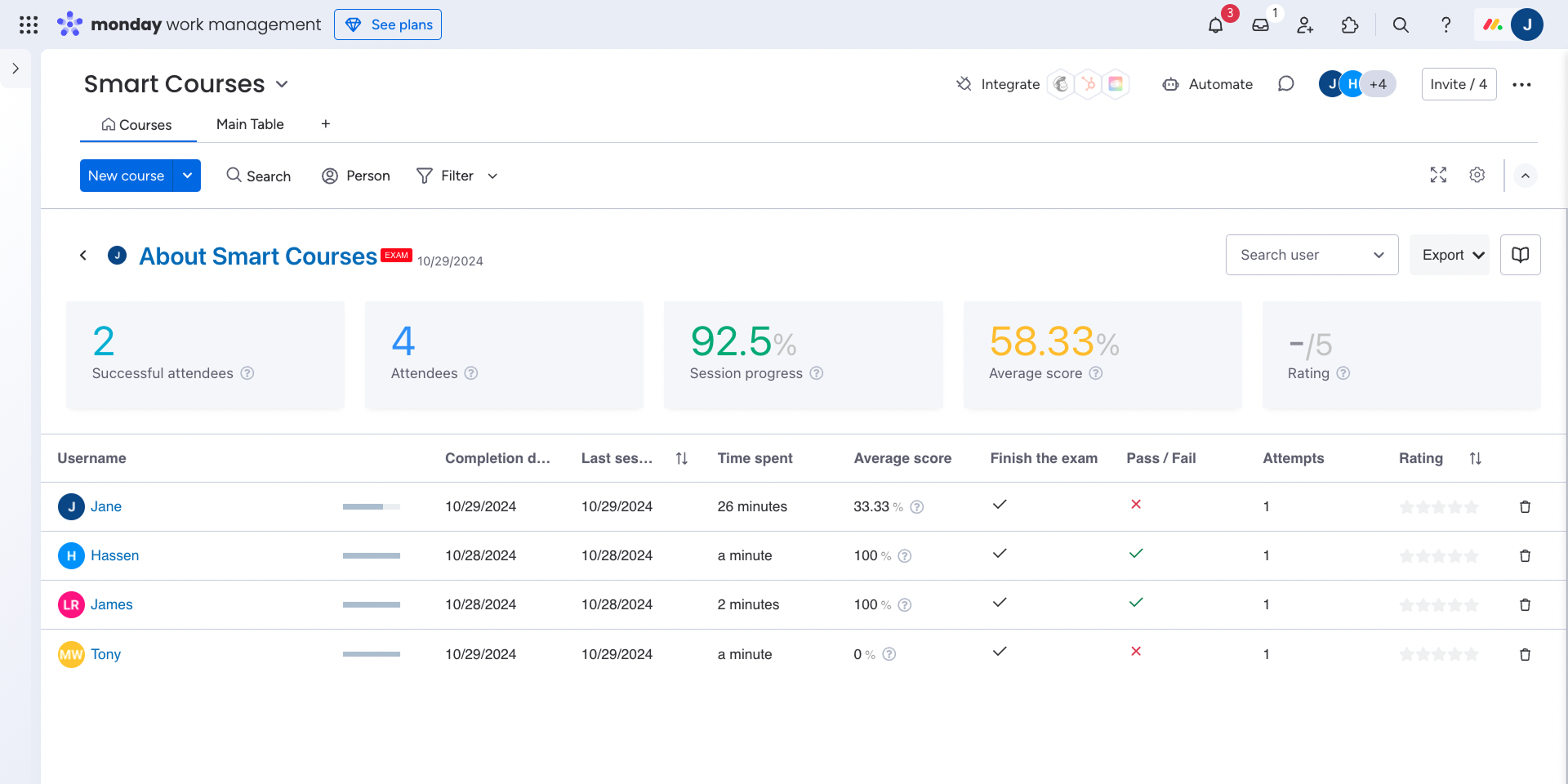Delete Jane's row with trash icon
The image size is (1568, 784).
(x=1524, y=507)
